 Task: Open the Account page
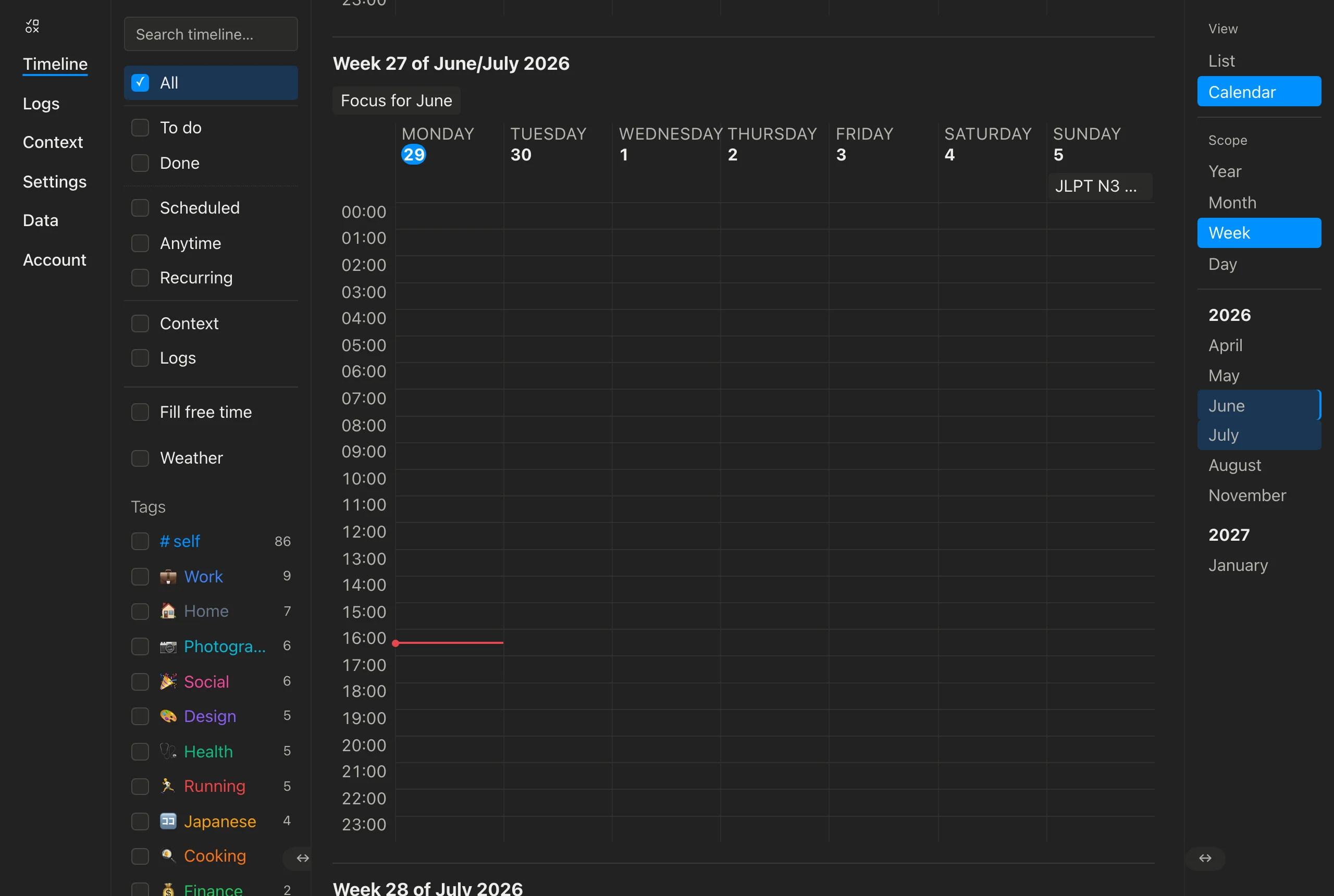54,260
